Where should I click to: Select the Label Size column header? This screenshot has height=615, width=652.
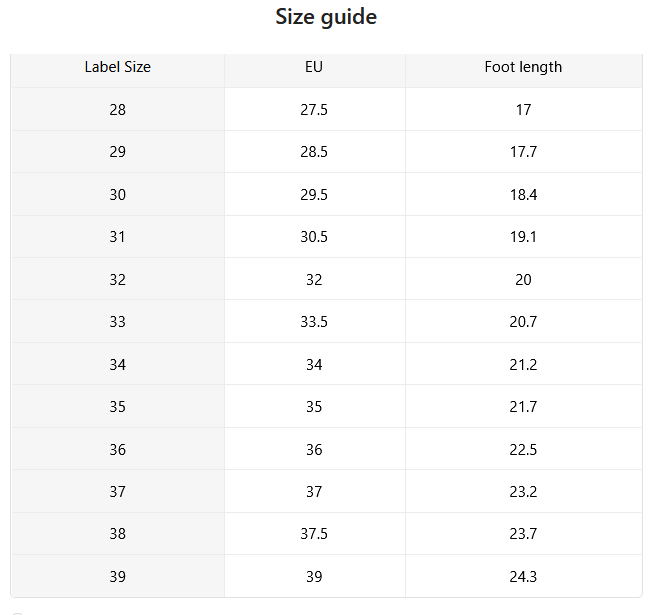pyautogui.click(x=118, y=67)
